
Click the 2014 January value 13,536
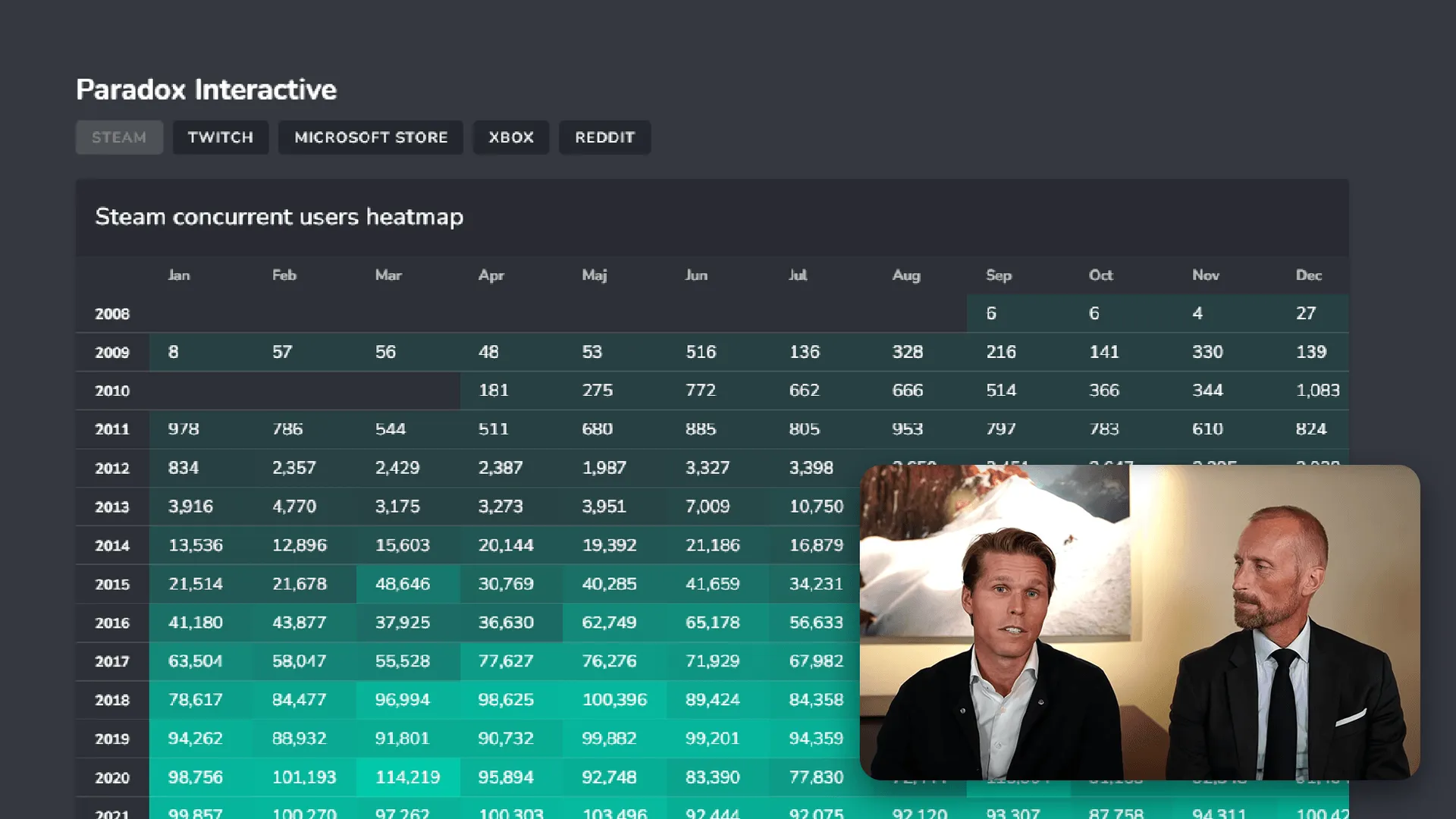(196, 545)
